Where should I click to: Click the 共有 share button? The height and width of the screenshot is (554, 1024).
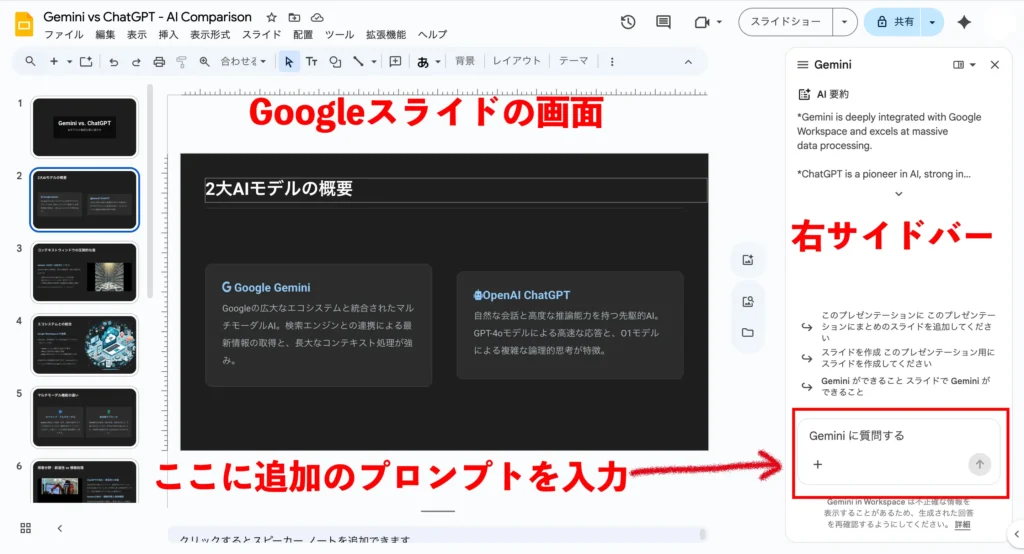point(894,22)
